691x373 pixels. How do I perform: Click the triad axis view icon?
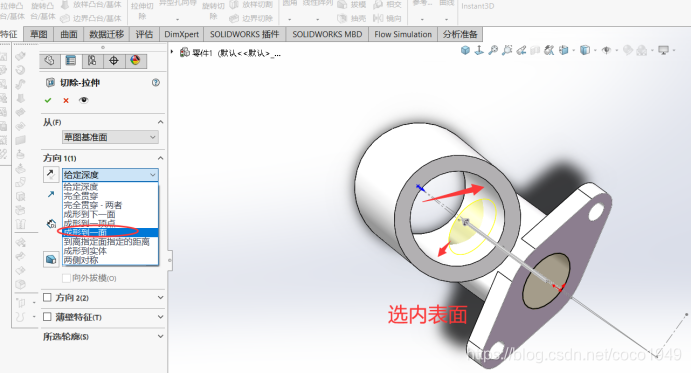pyautogui.click(x=479, y=50)
